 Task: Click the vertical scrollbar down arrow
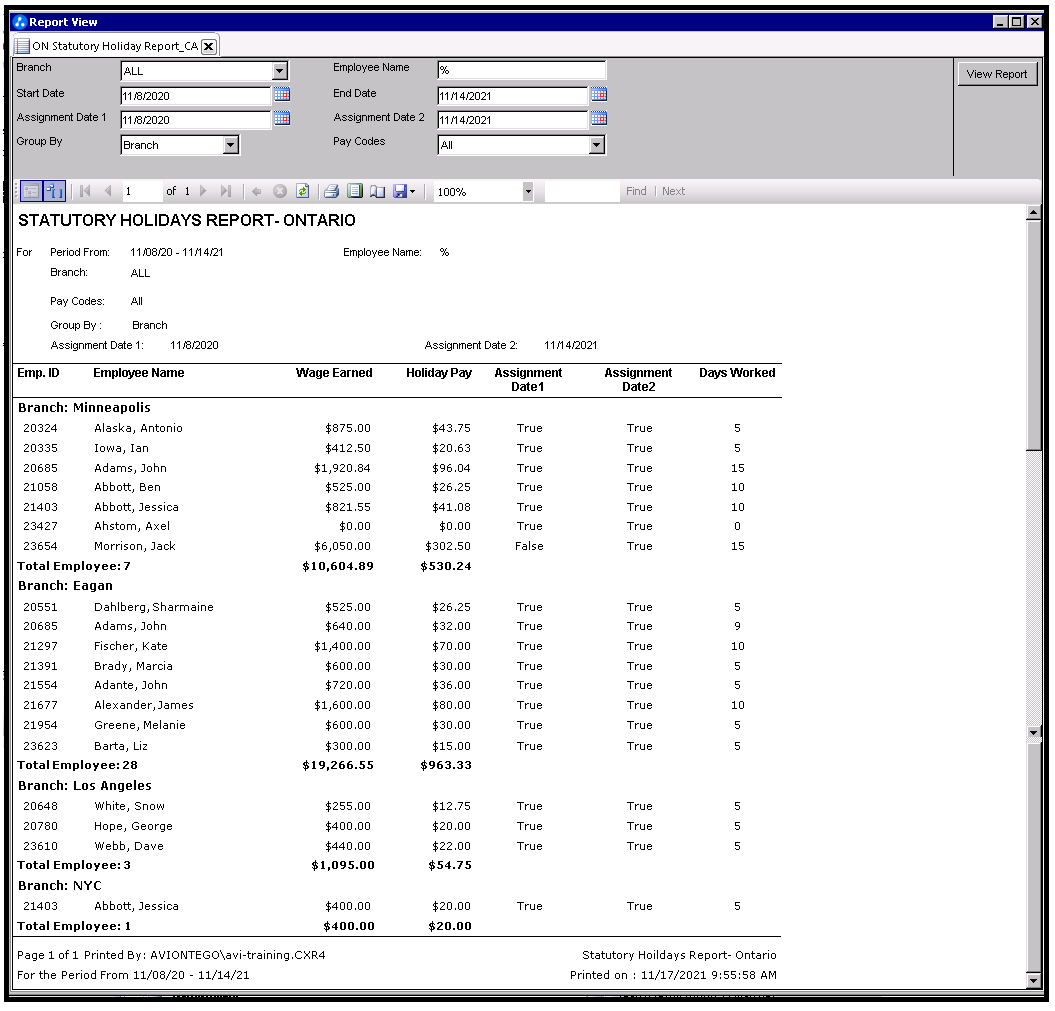[x=1034, y=981]
